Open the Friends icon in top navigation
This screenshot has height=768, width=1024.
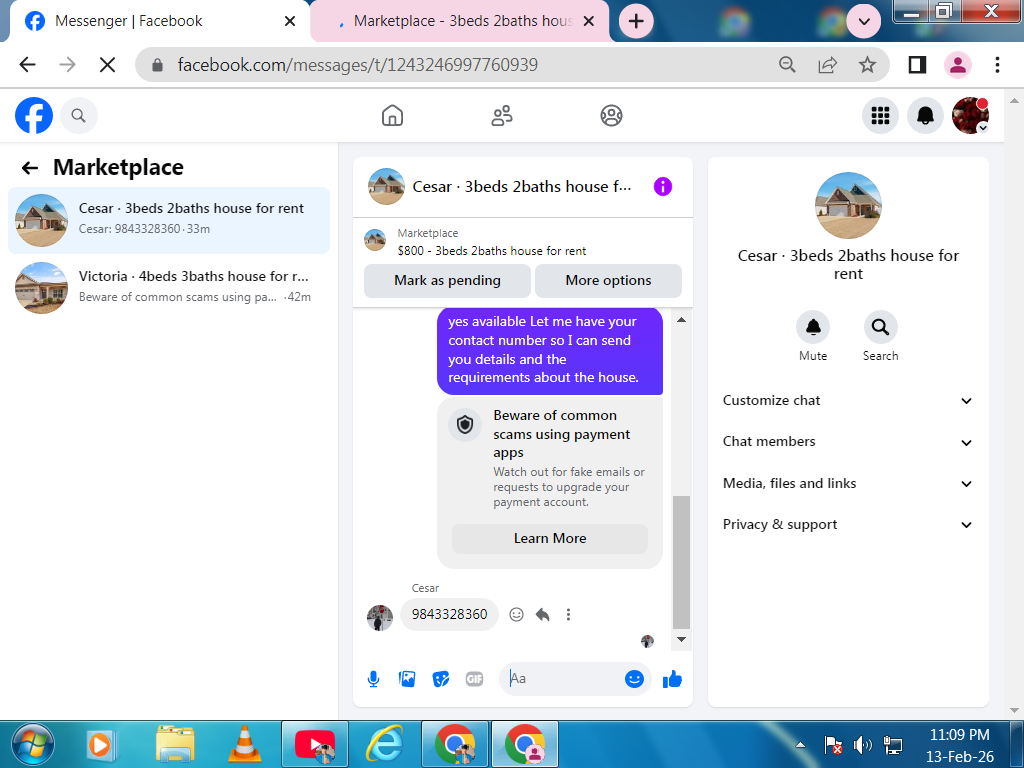click(502, 116)
